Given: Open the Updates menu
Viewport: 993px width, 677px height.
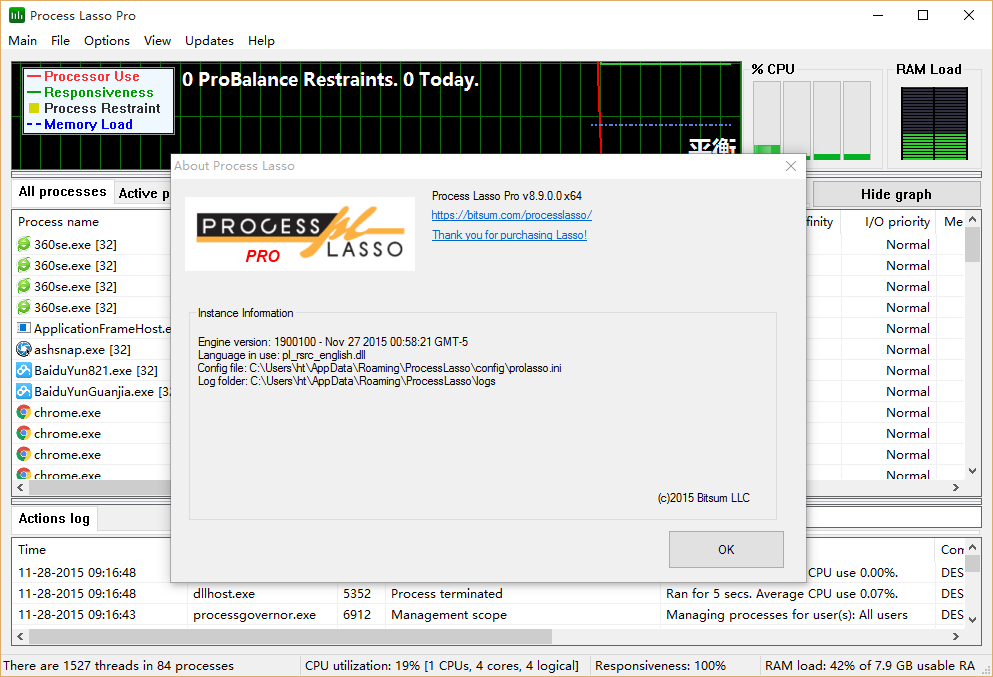Looking at the screenshot, I should coord(209,41).
